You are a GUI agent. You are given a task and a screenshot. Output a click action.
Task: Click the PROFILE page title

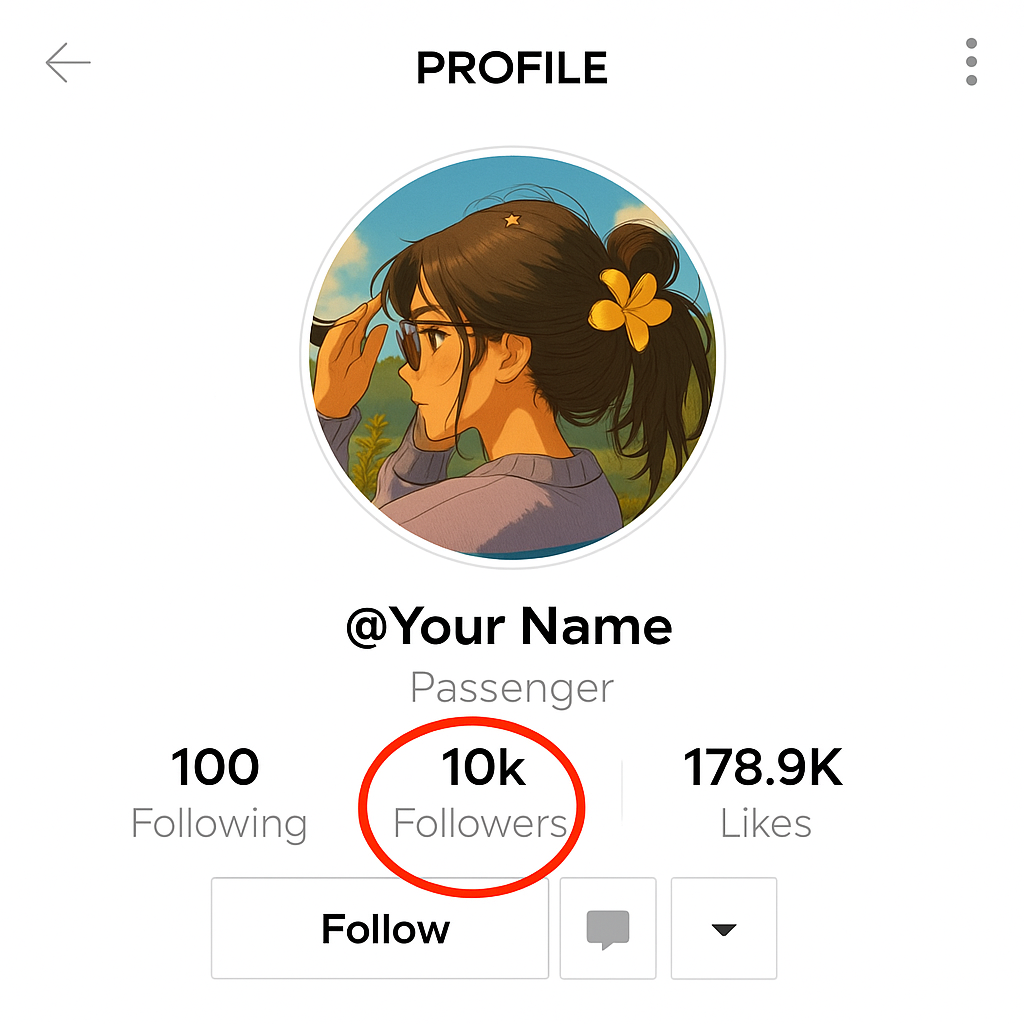[x=512, y=68]
